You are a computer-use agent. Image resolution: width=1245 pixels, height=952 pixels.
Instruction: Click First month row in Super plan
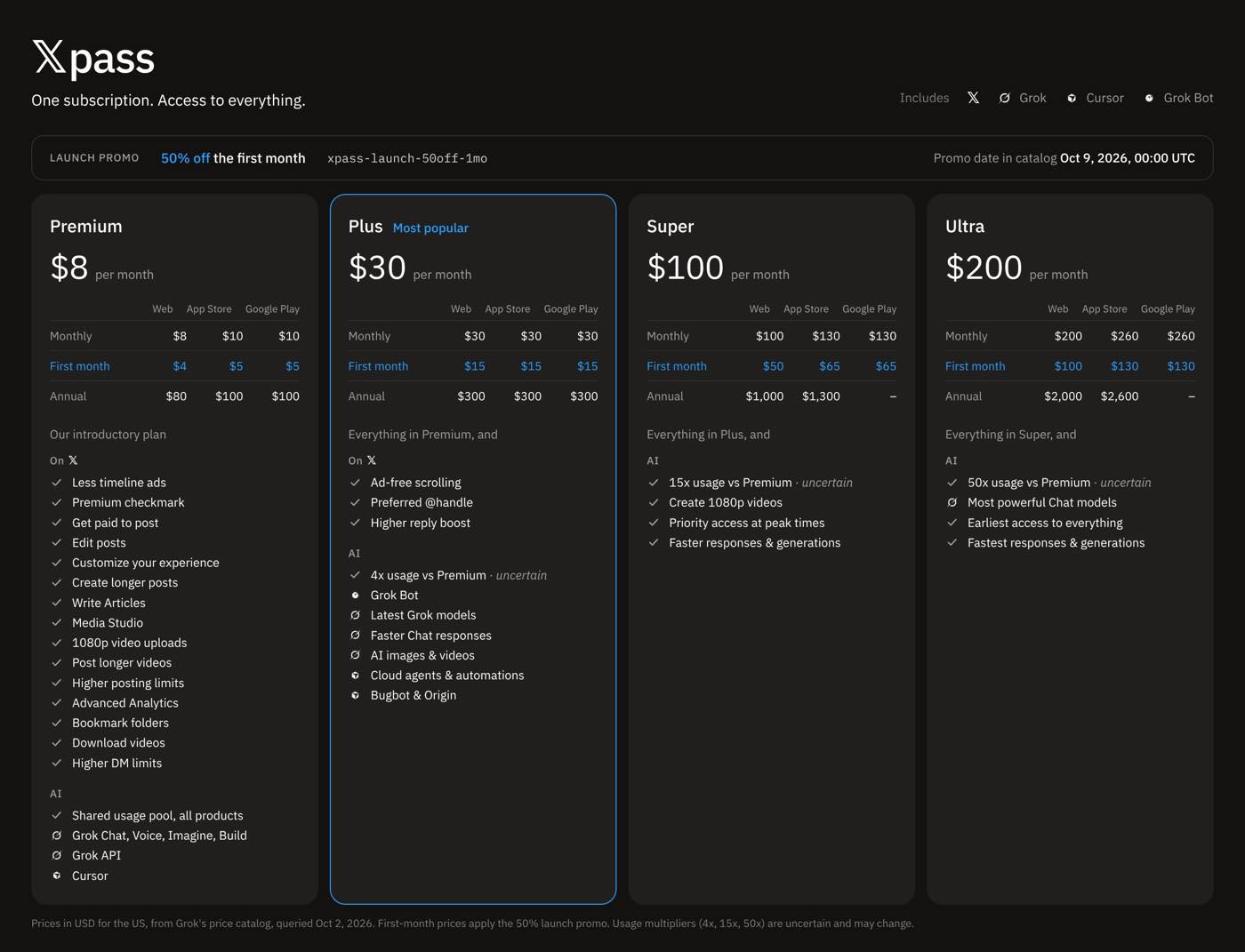click(x=771, y=366)
